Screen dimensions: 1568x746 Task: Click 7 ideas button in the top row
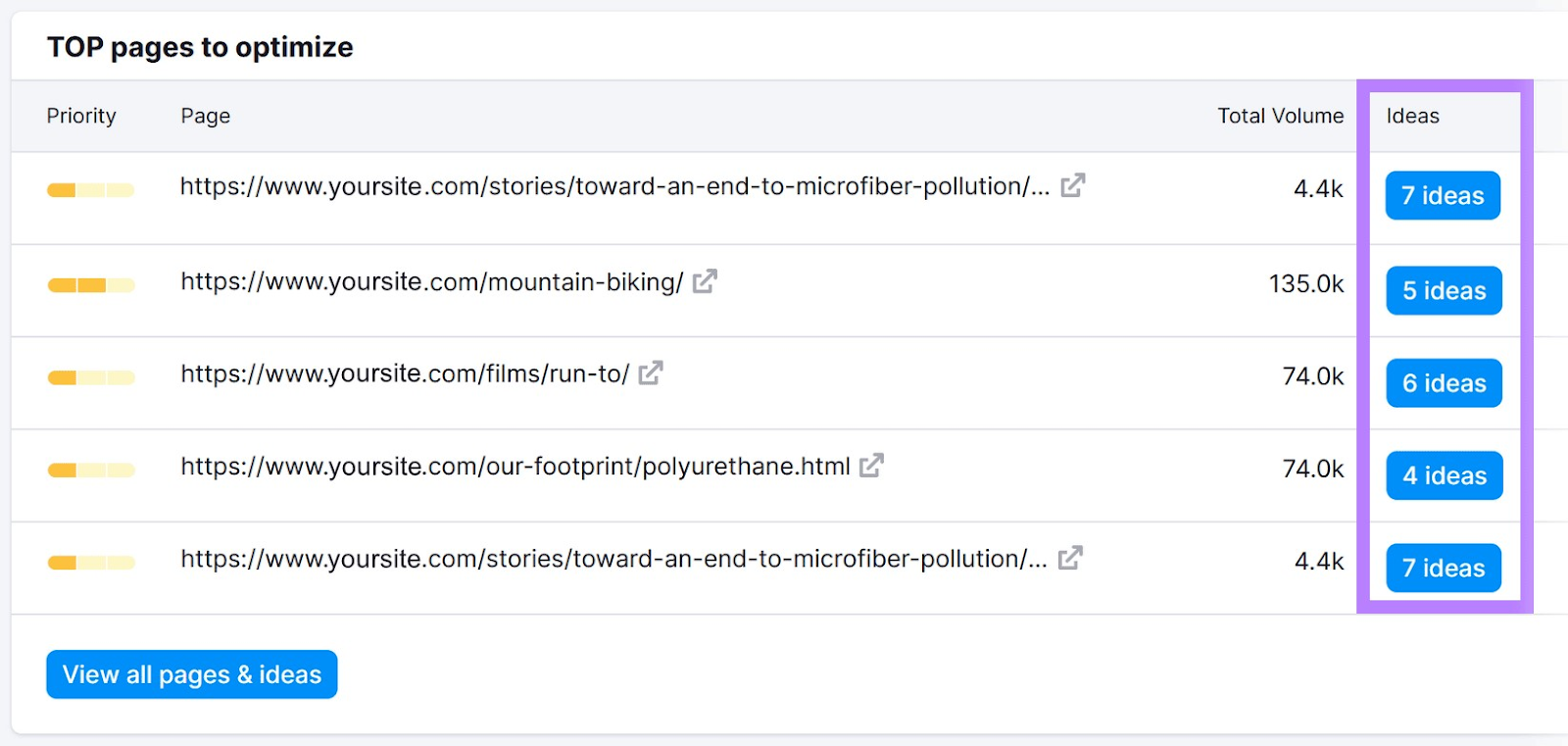[x=1443, y=195]
